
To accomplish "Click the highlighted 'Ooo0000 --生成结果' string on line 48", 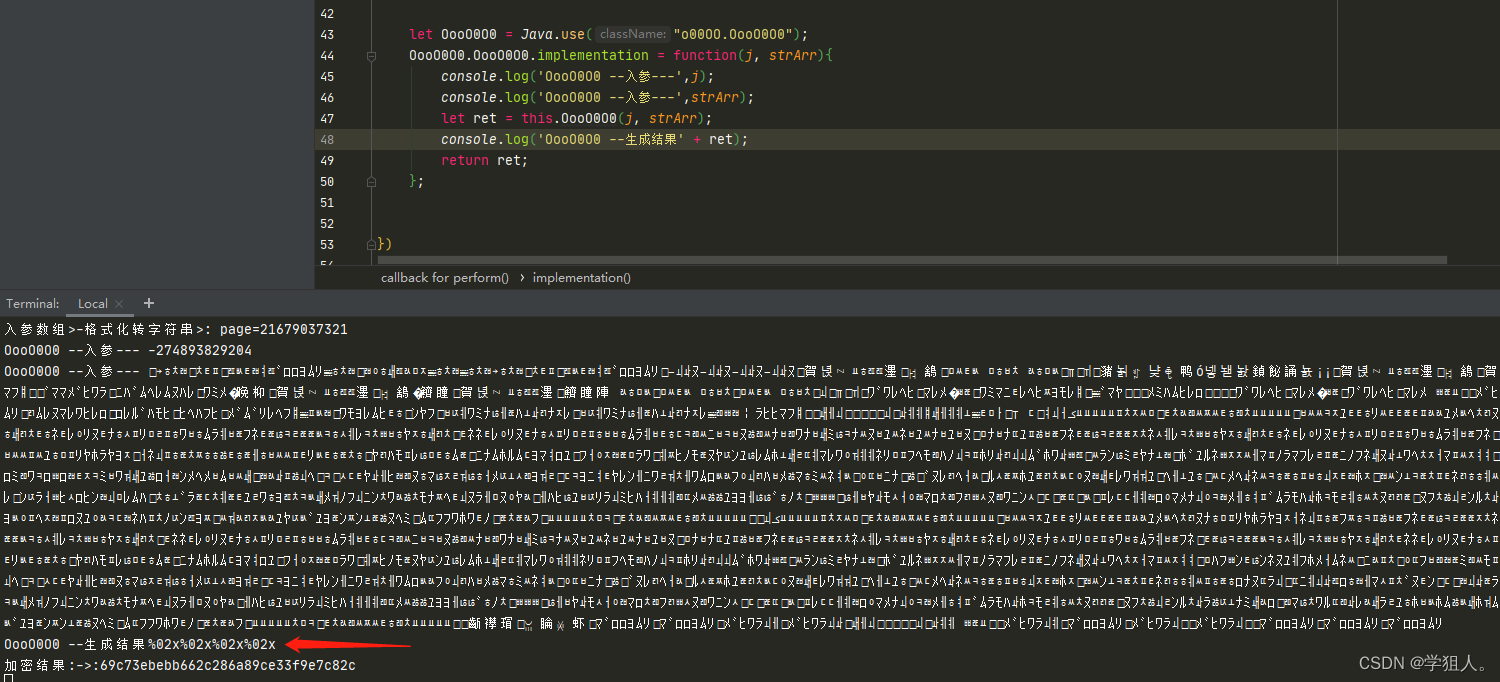I will 611,139.
